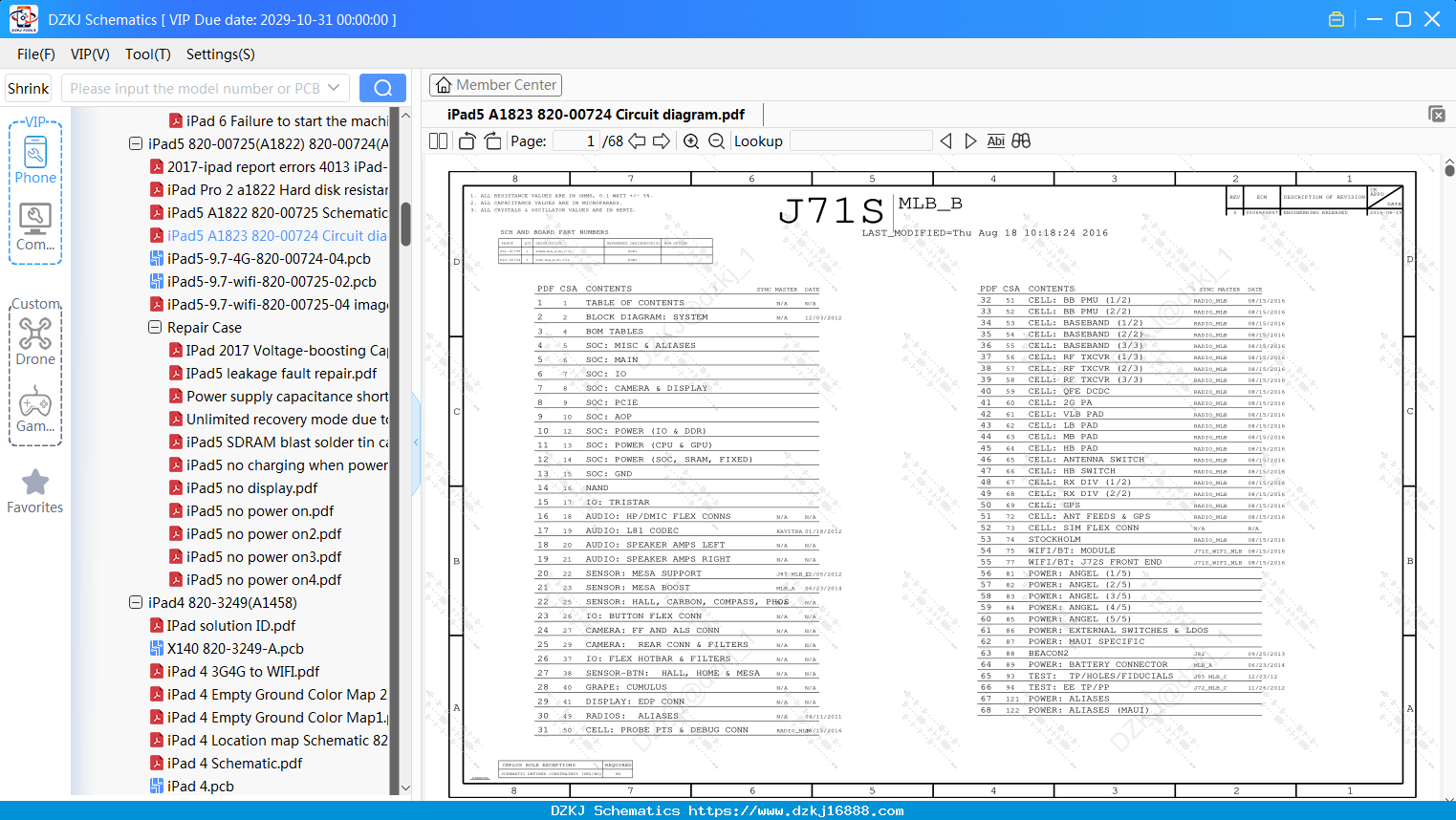Zoom out of the schematic
Screen dimensions: 1456x820
click(x=716, y=141)
